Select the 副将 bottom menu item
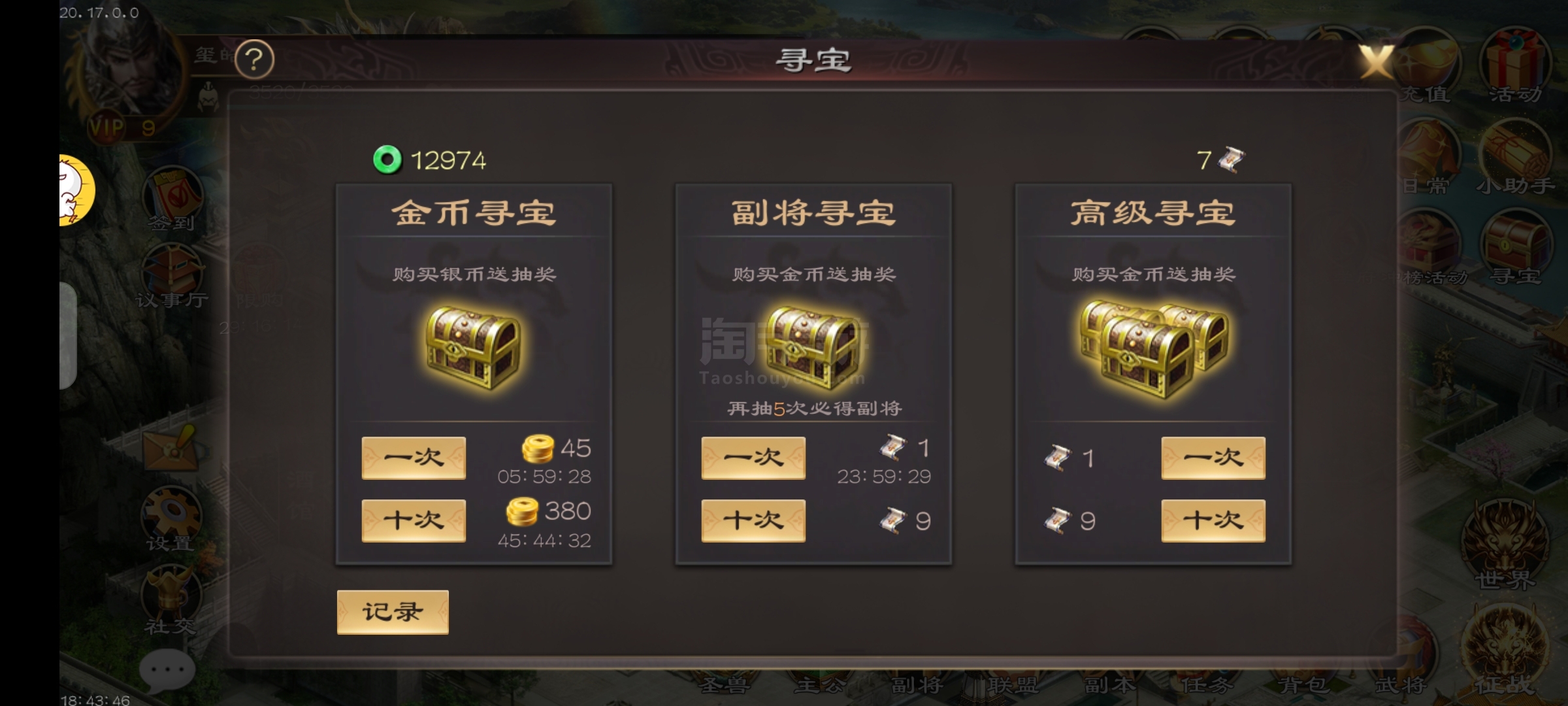 coord(917,684)
